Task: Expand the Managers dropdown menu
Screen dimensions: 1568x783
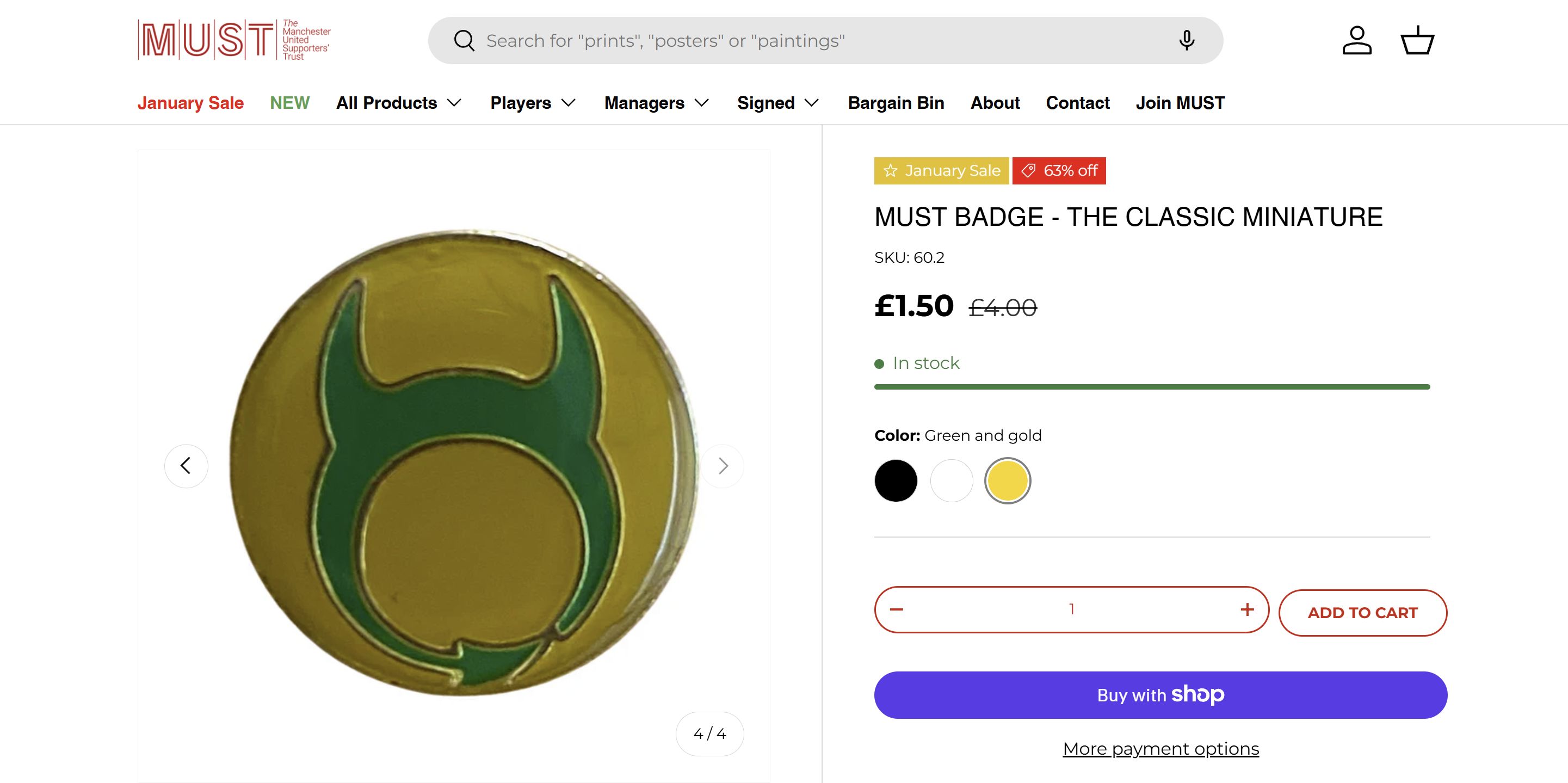Action: click(x=656, y=103)
